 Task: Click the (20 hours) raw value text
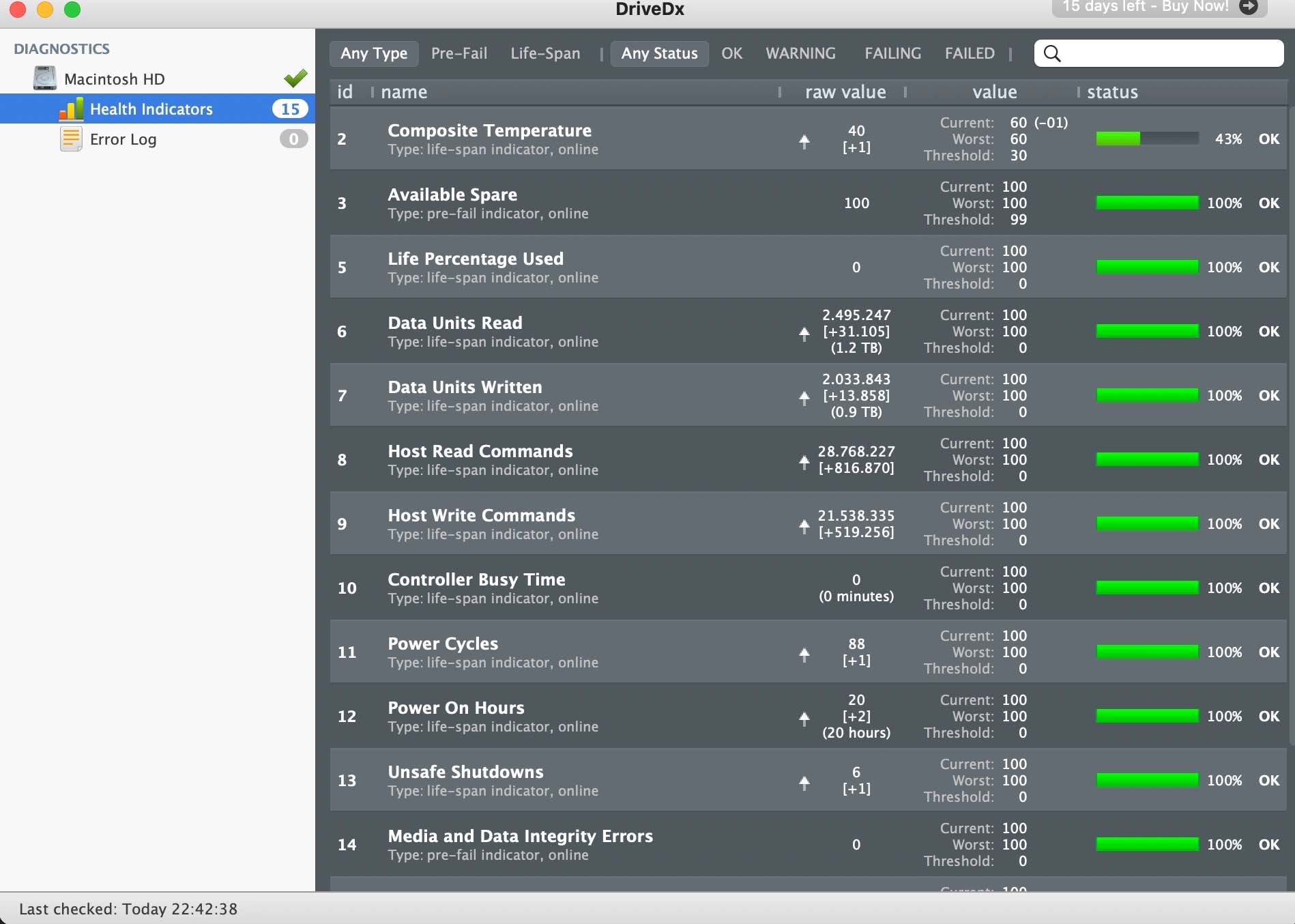[856, 733]
